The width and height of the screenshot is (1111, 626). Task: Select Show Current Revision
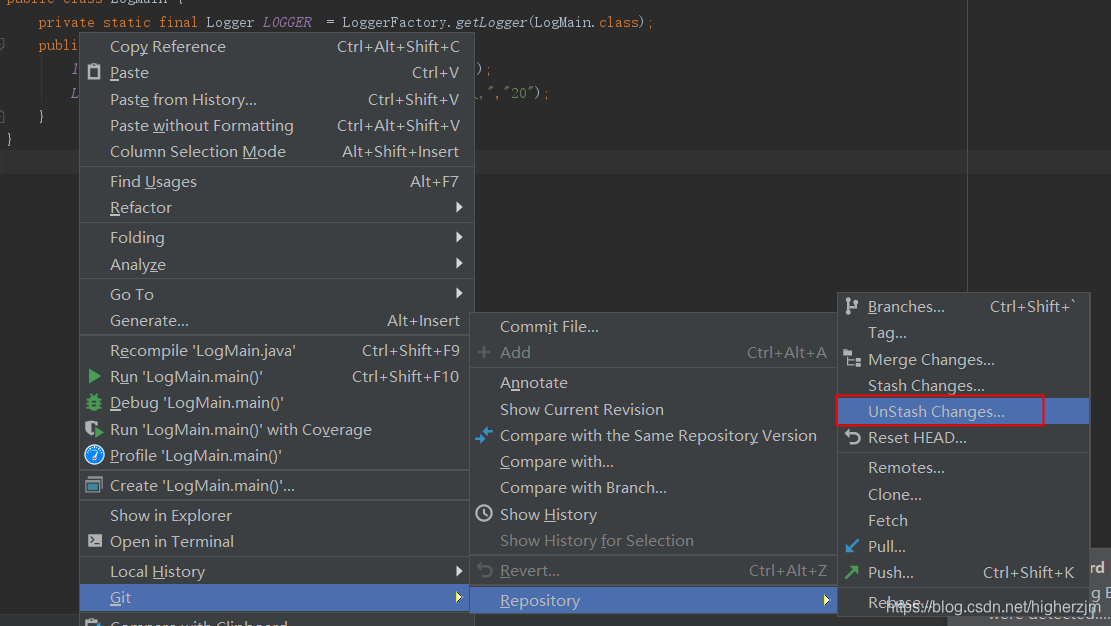pyautogui.click(x=653, y=409)
